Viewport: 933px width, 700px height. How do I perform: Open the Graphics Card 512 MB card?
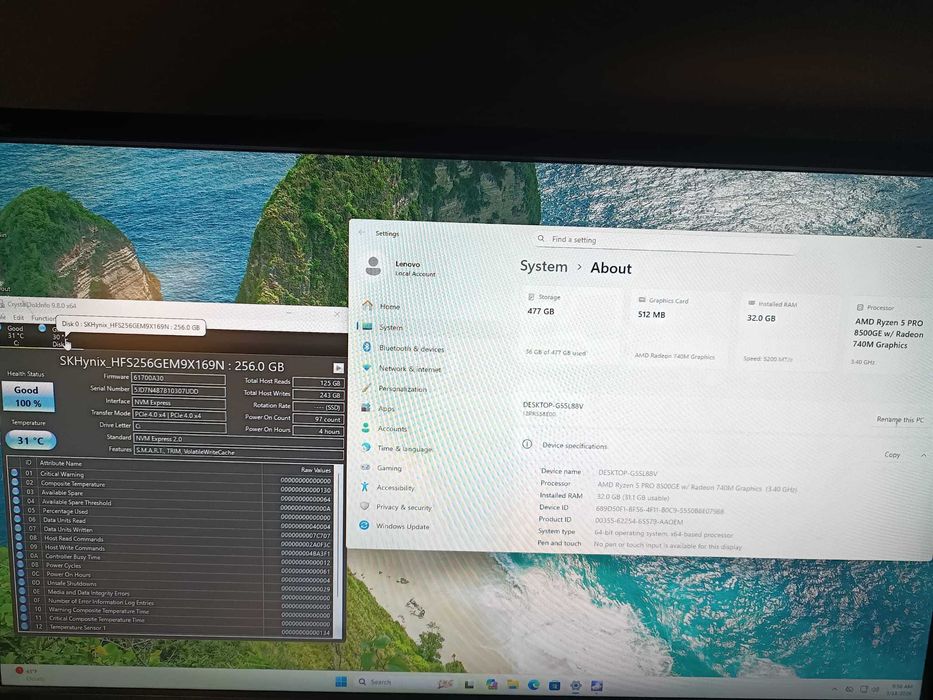click(x=677, y=329)
